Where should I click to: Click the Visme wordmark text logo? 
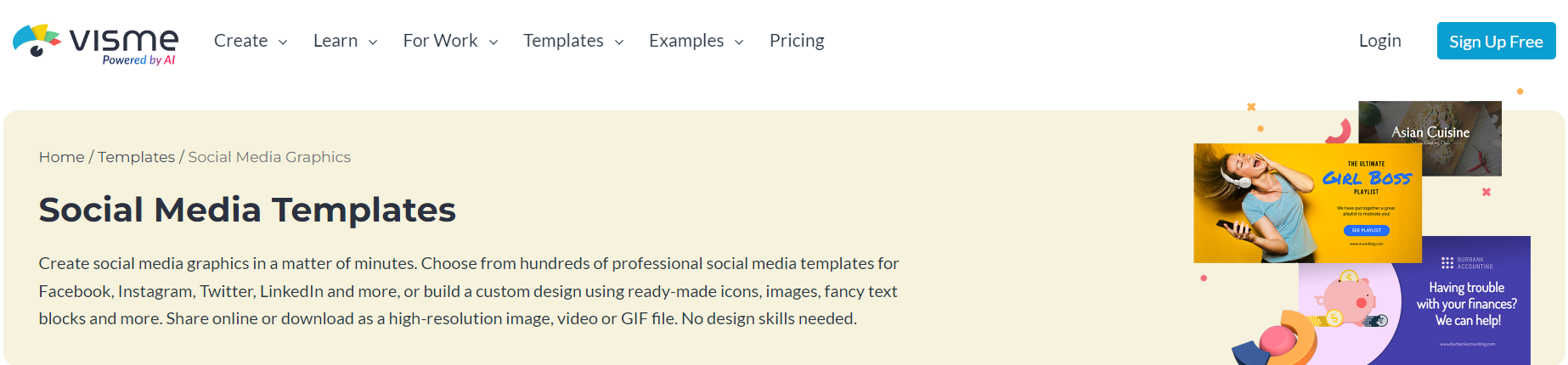[123, 40]
